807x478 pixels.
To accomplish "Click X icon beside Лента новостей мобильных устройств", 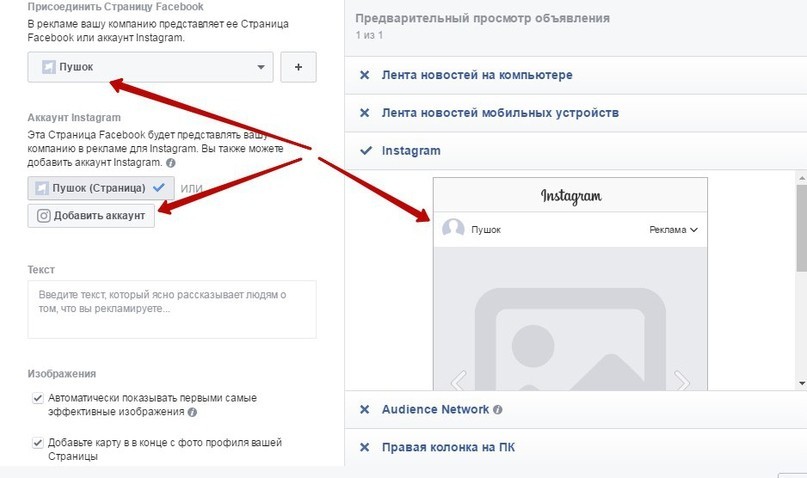I will pyautogui.click(x=364, y=113).
